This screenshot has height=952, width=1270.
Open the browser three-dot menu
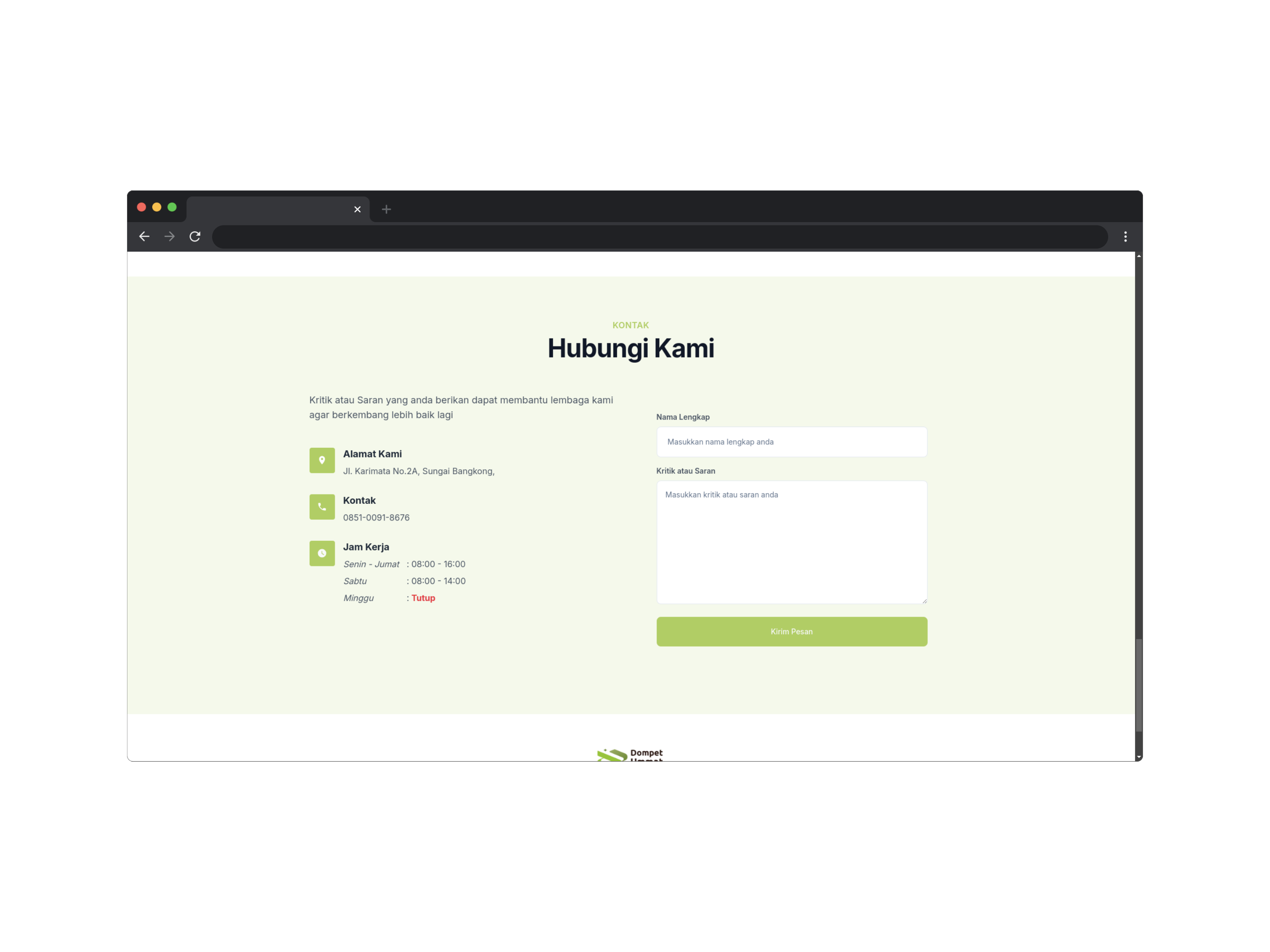(1125, 236)
